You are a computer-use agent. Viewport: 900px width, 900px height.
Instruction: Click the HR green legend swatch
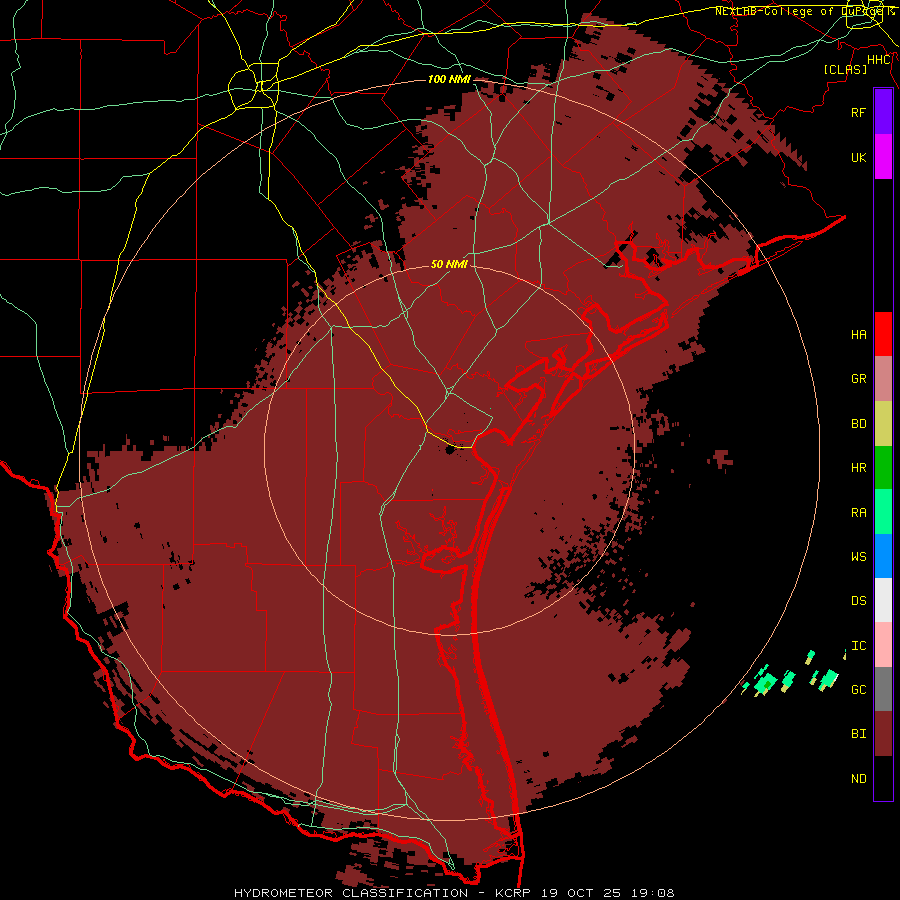click(883, 468)
